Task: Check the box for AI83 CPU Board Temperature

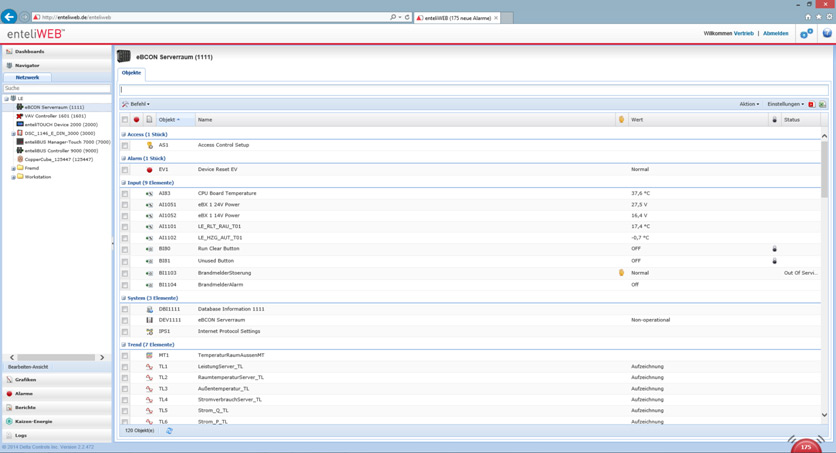Action: [x=125, y=194]
